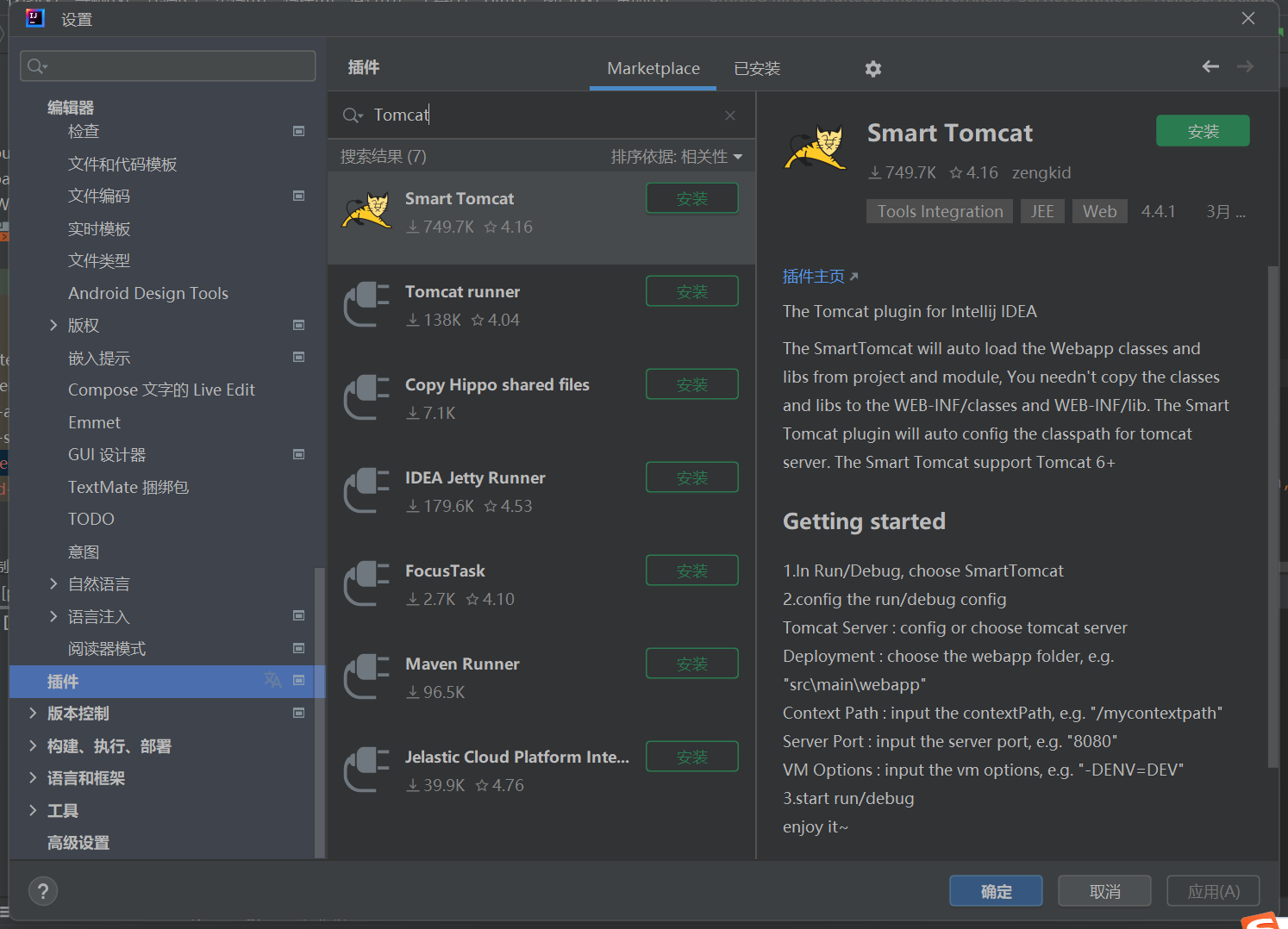Click the large Smart Tomcat logo in details

pos(816,148)
